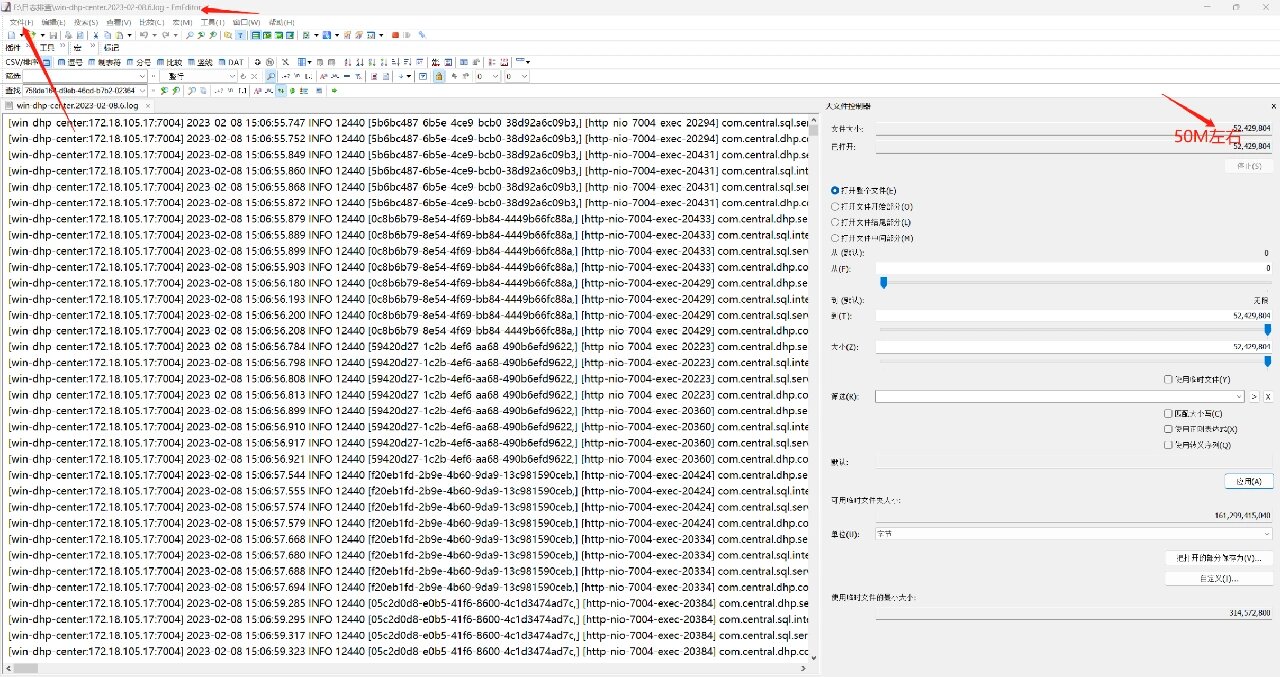Select the DAT mode in CSV toolbar

click(x=231, y=63)
